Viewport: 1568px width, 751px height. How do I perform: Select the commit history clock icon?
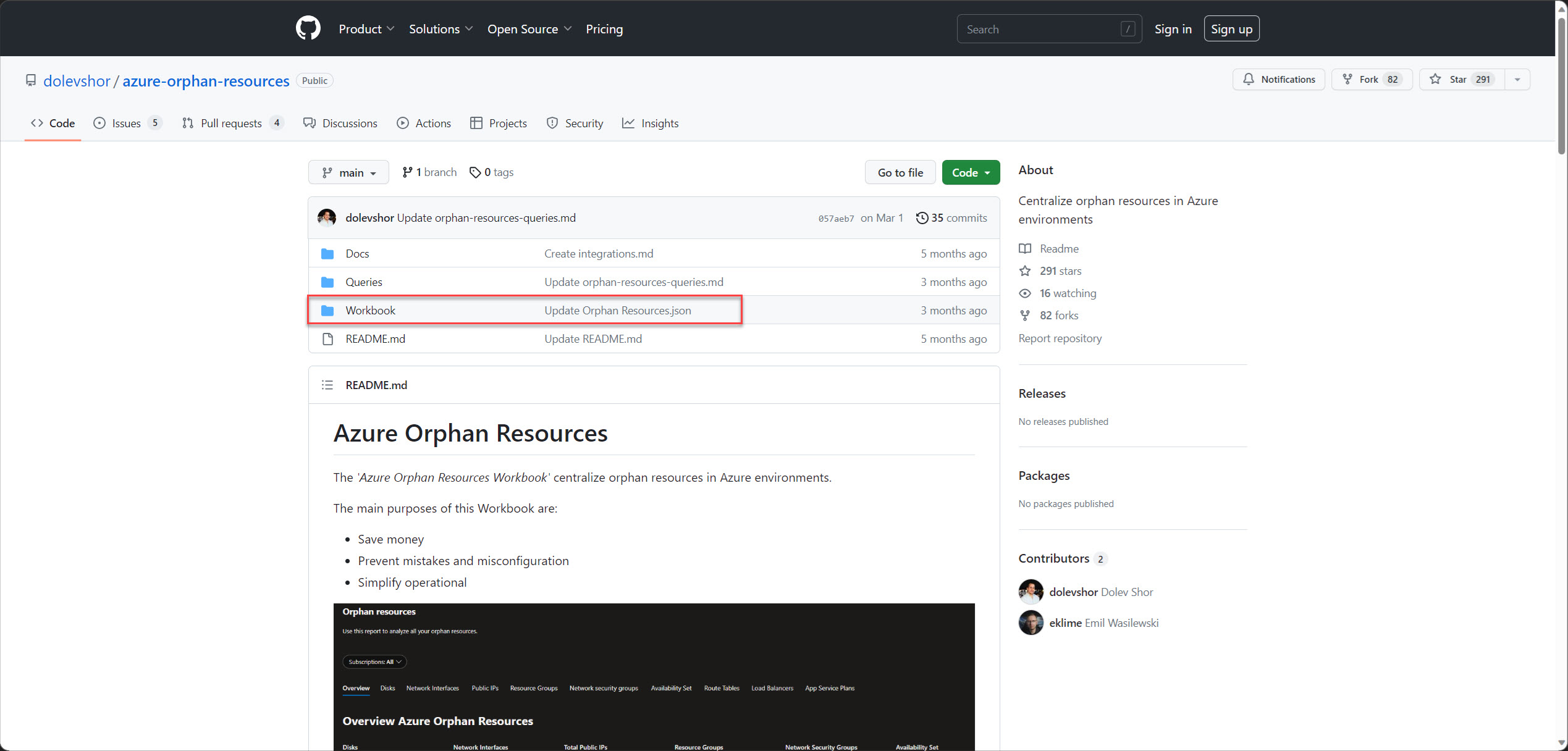coord(922,217)
